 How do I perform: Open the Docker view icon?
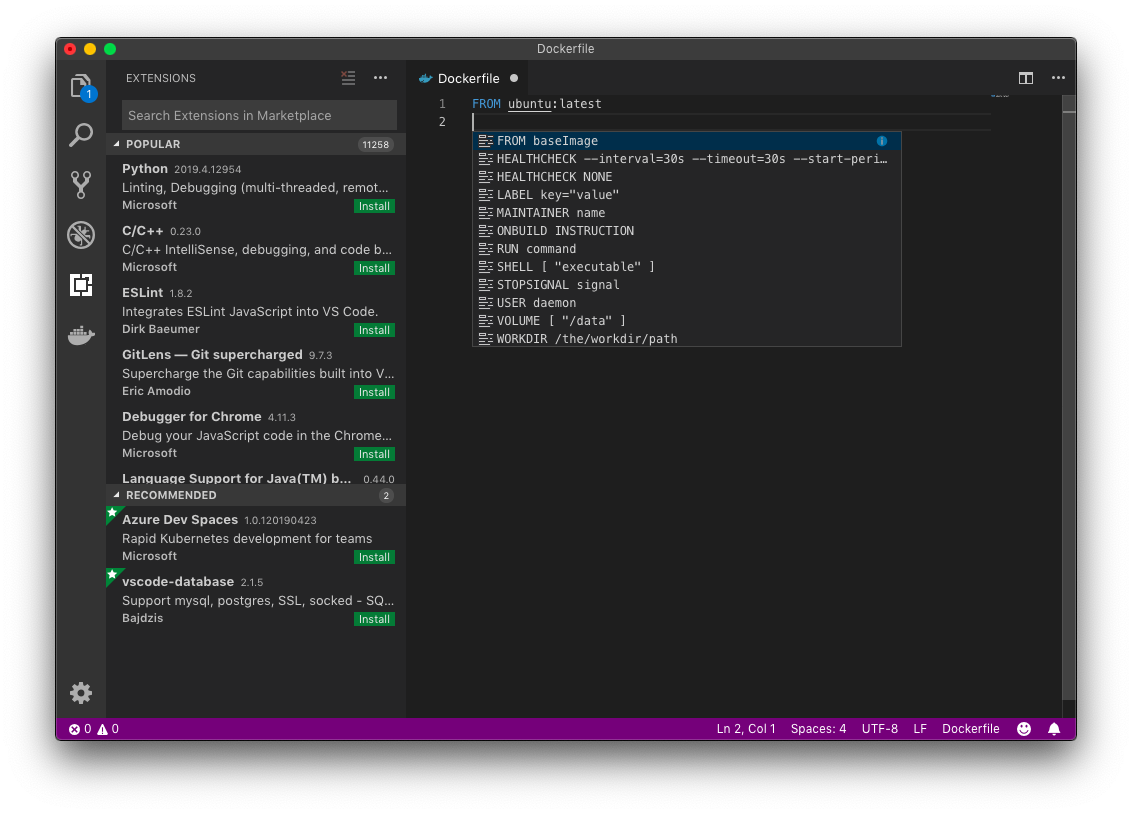coord(81,335)
